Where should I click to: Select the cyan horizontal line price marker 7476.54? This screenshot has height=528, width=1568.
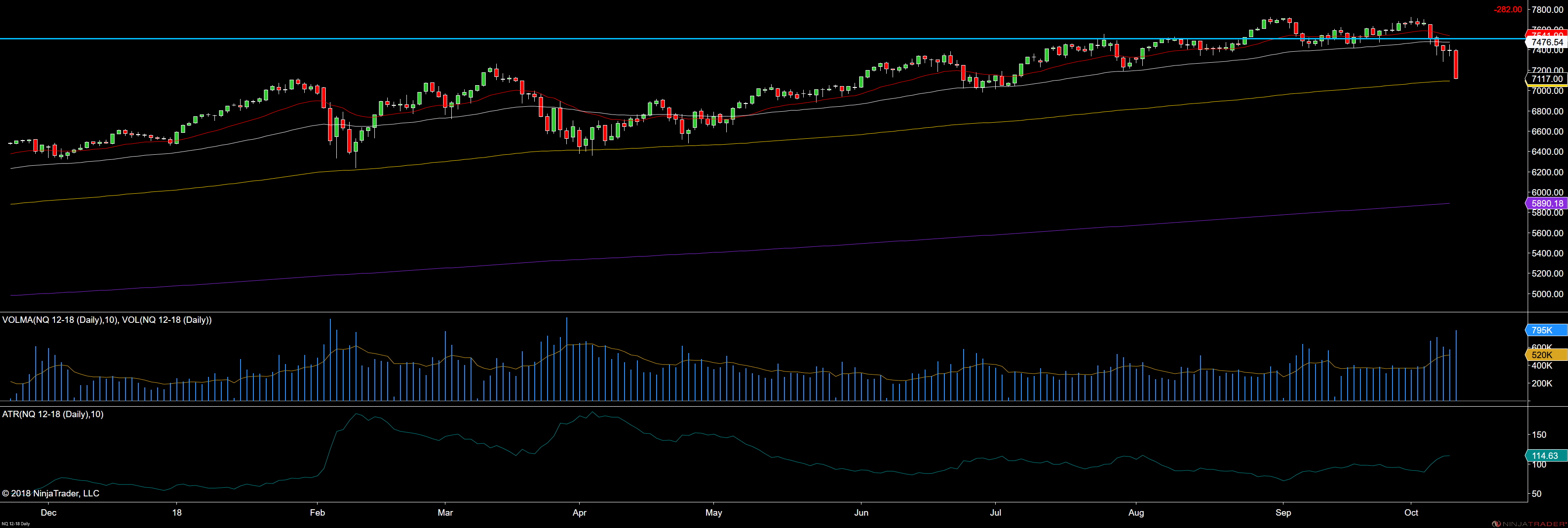coord(1546,42)
